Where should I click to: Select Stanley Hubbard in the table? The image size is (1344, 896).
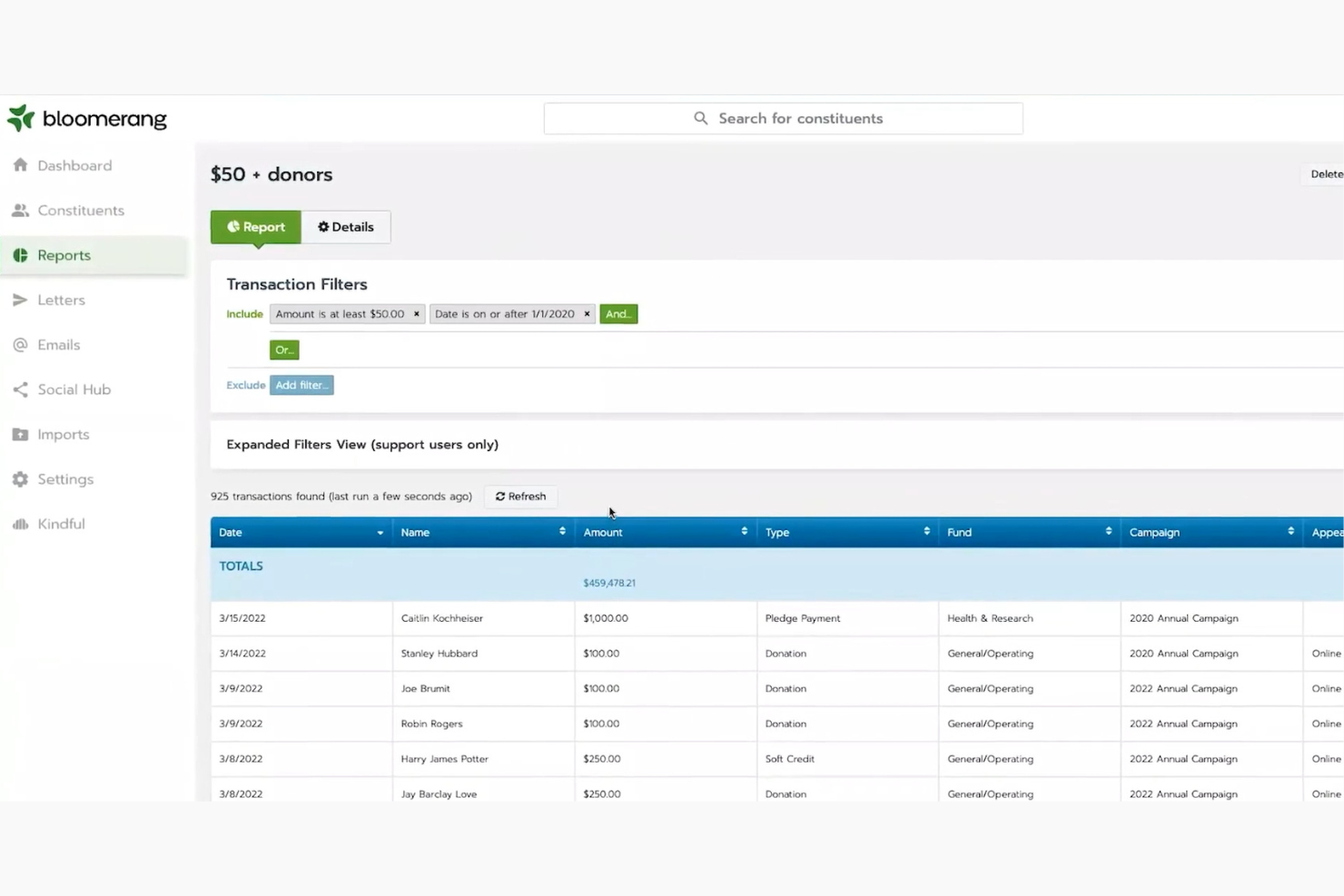coord(440,654)
